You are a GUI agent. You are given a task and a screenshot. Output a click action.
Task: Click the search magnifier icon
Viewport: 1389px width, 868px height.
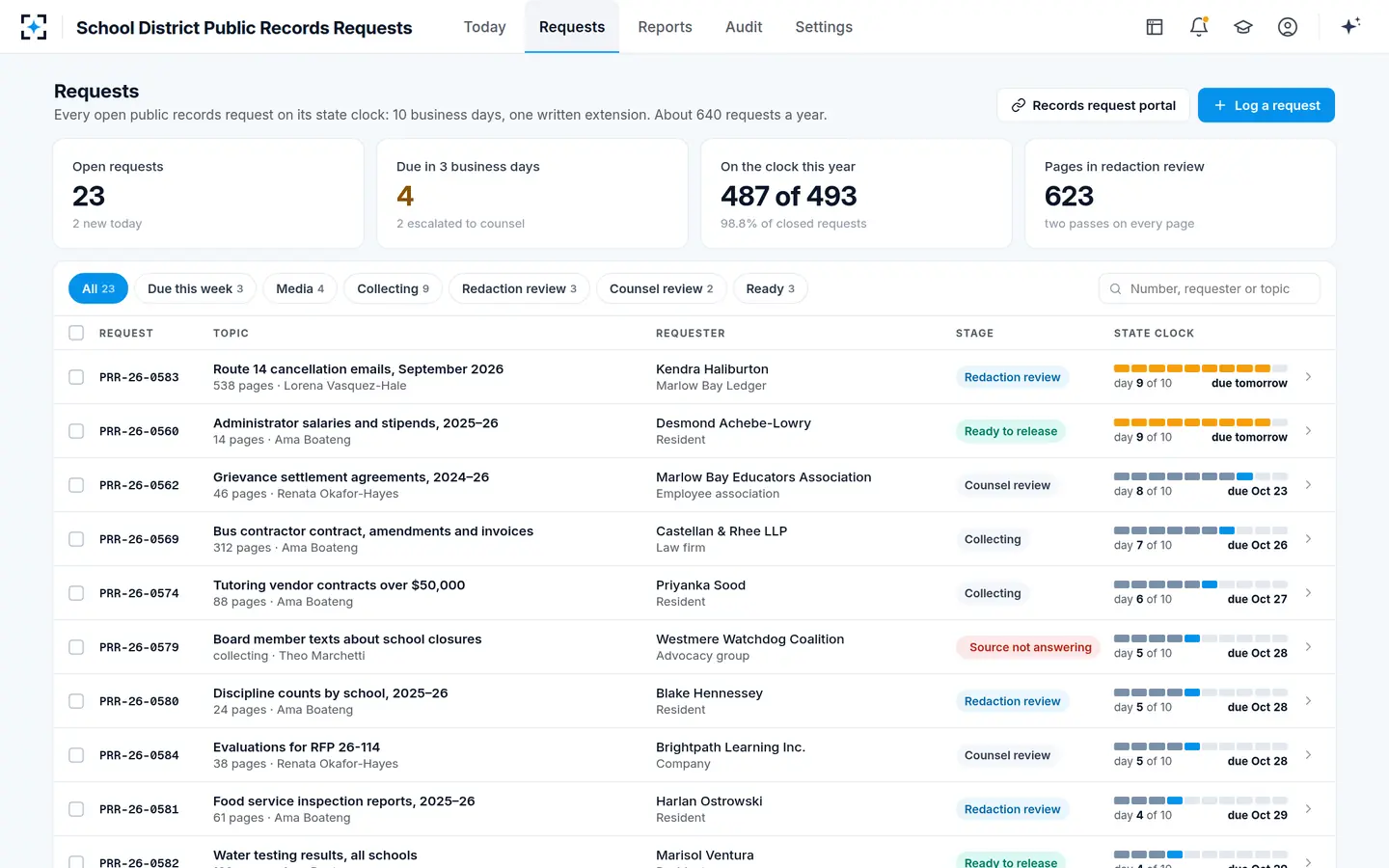point(1115,288)
